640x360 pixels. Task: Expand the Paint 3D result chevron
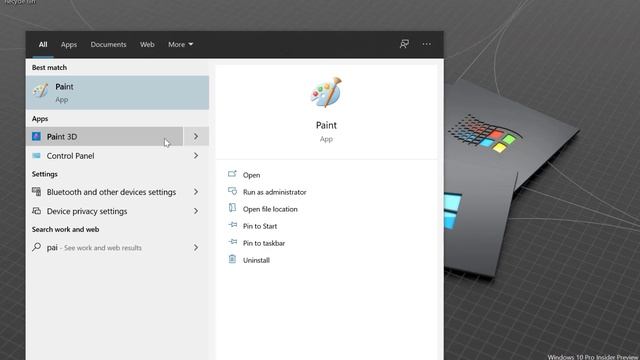tap(196, 136)
